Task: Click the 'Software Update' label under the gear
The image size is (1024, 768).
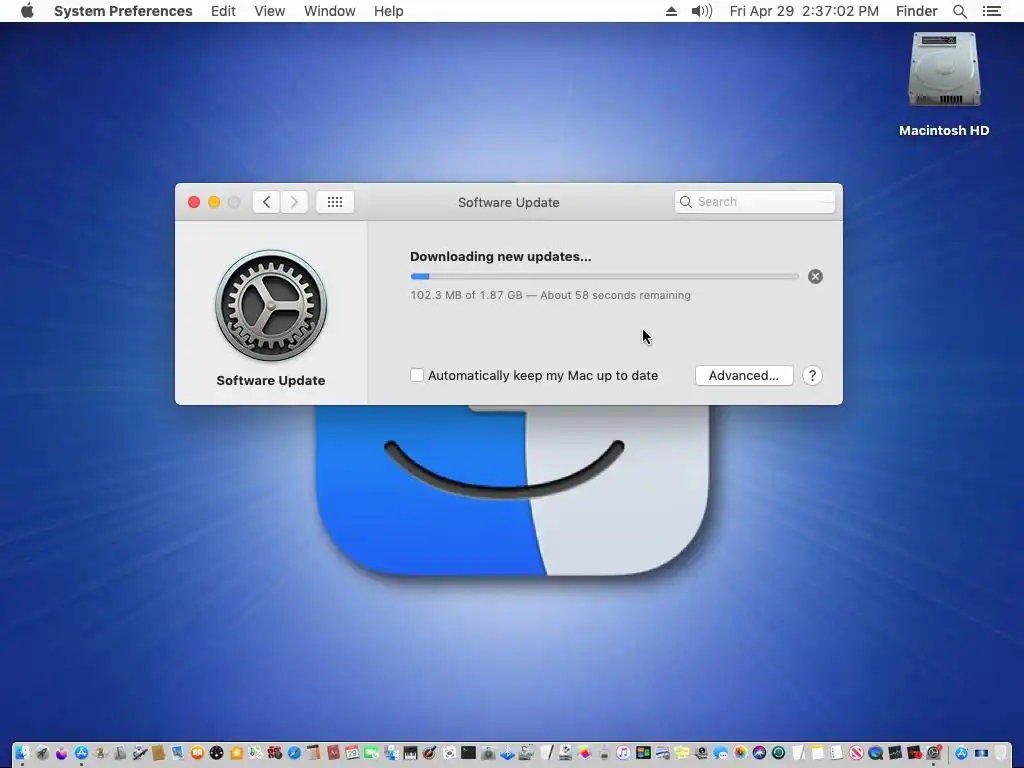Action: [x=270, y=380]
